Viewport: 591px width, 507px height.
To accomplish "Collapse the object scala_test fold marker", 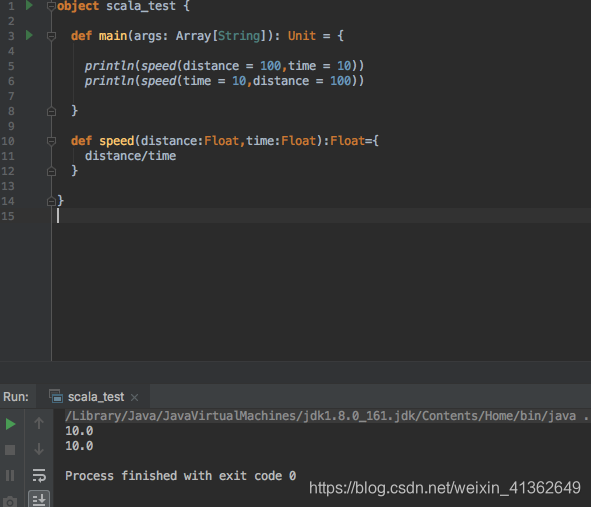I will (x=51, y=6).
